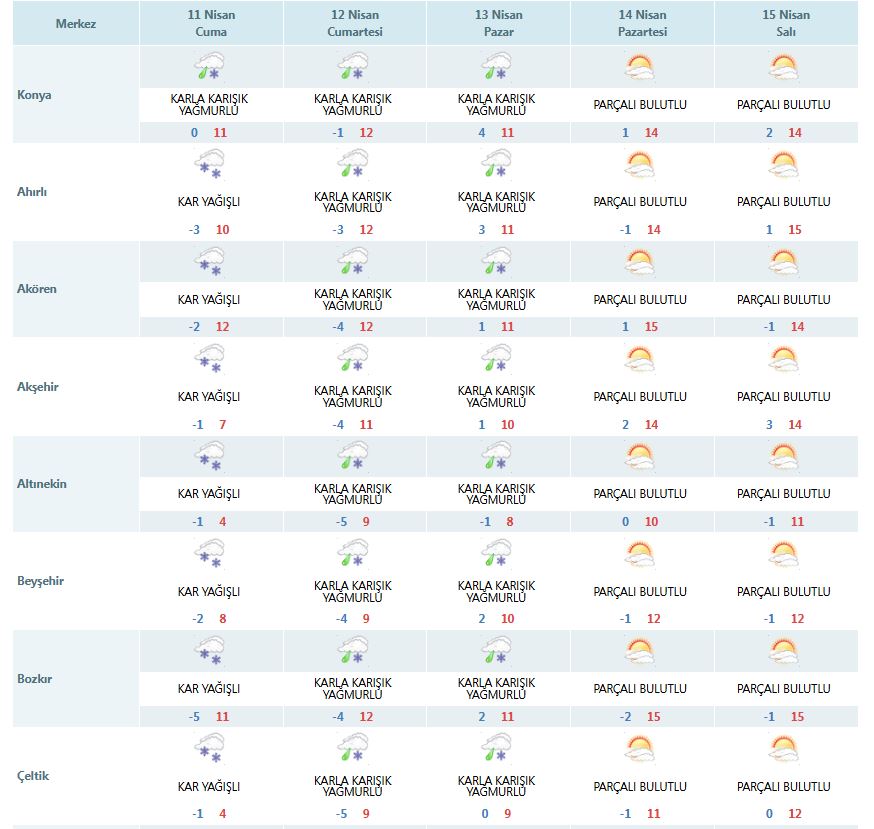
Task: Click the 11 Nisan Cuma column header
Action: point(211,23)
